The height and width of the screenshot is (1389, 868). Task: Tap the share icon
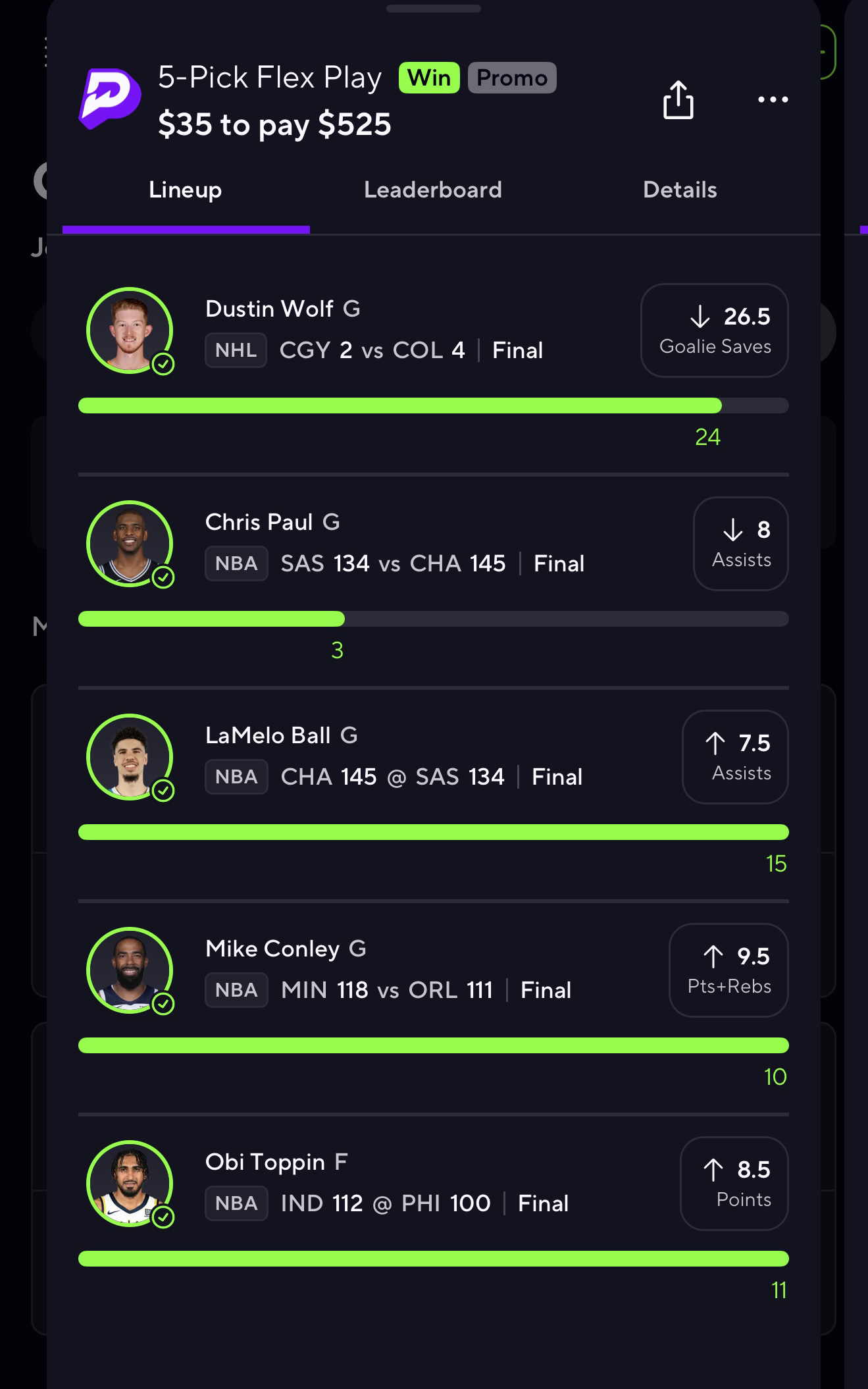coord(678,100)
